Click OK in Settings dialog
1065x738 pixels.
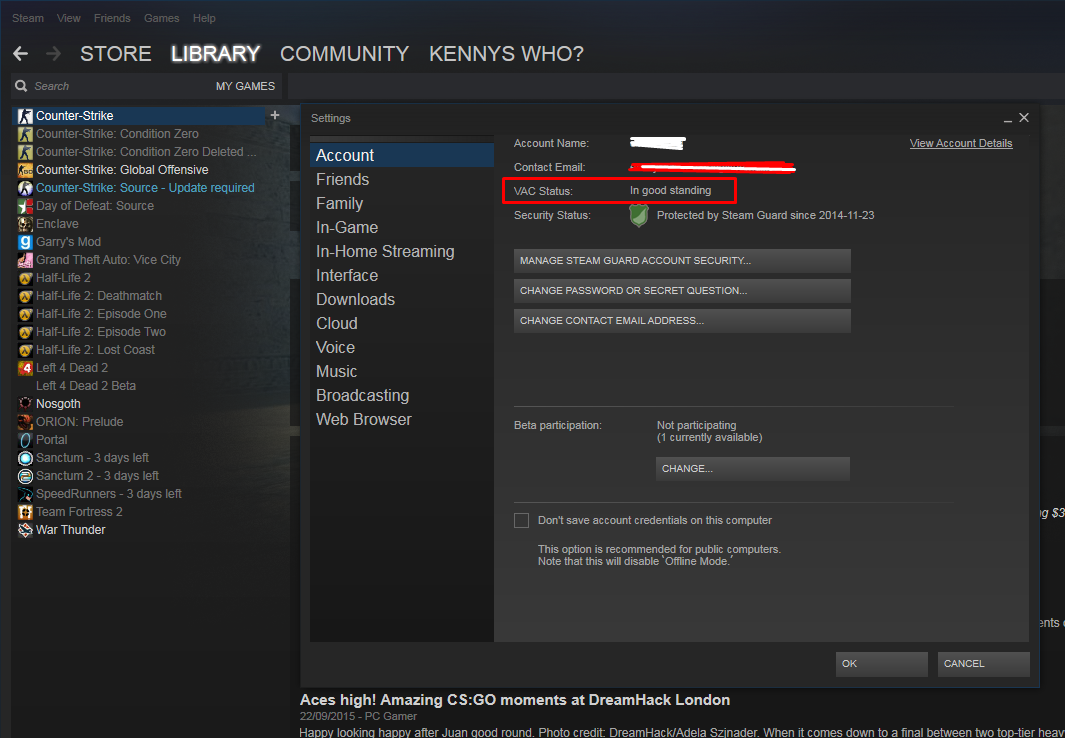tap(882, 664)
